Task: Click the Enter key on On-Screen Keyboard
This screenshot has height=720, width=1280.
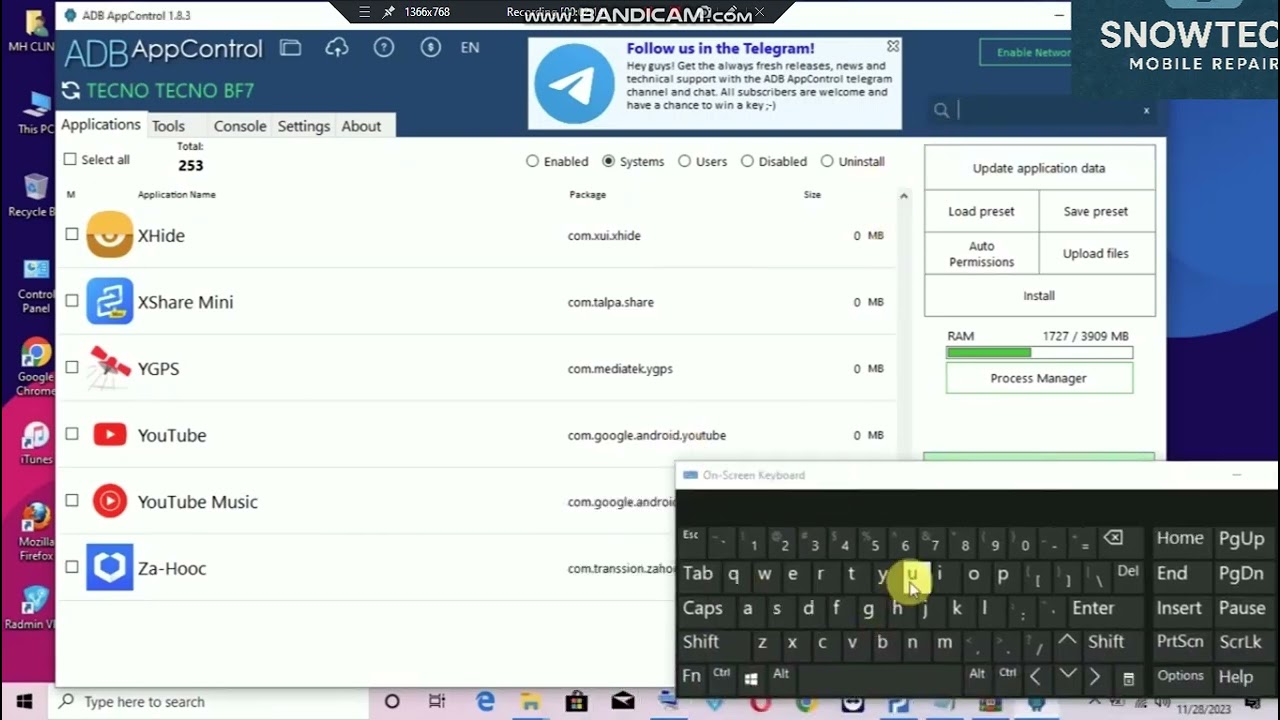Action: point(1093,608)
